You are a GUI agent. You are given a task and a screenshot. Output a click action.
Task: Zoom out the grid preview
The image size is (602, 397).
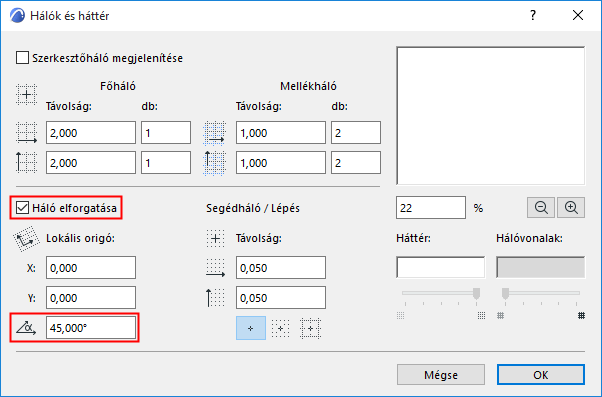(x=541, y=208)
